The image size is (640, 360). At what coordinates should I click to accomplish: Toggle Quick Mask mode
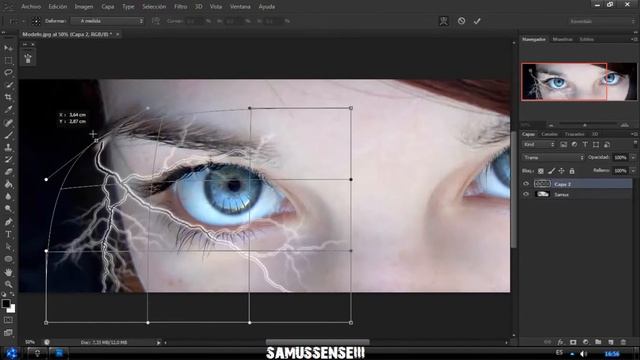pos(8,320)
